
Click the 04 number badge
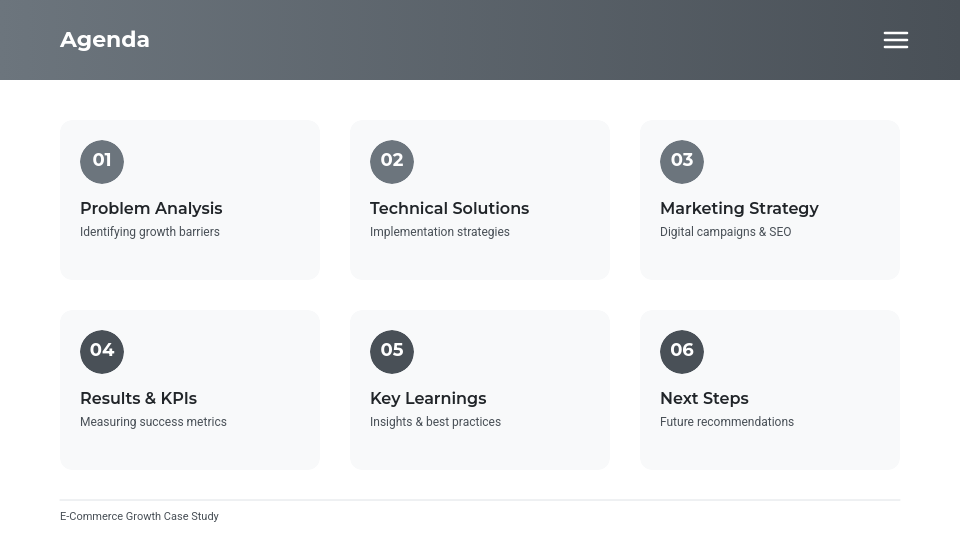(102, 352)
